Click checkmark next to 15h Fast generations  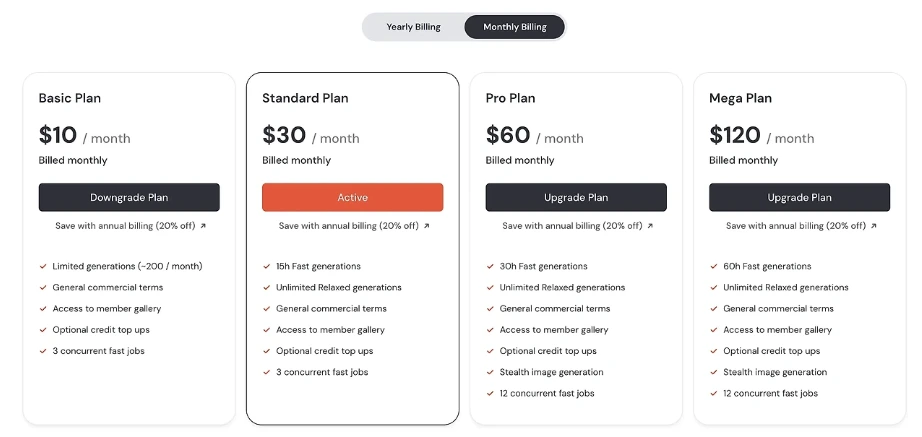tap(266, 267)
